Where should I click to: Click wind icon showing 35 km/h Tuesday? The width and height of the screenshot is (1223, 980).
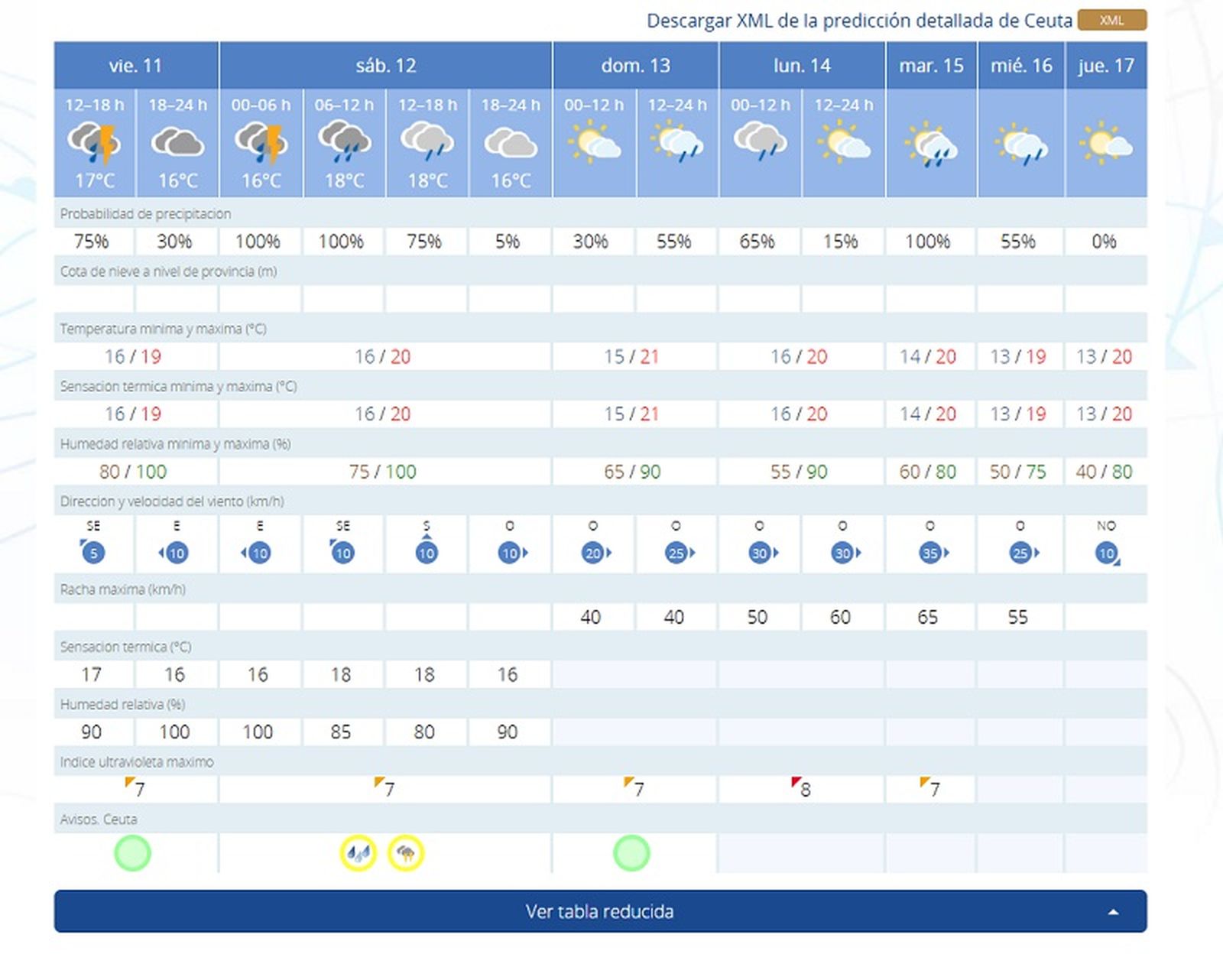pos(930,553)
